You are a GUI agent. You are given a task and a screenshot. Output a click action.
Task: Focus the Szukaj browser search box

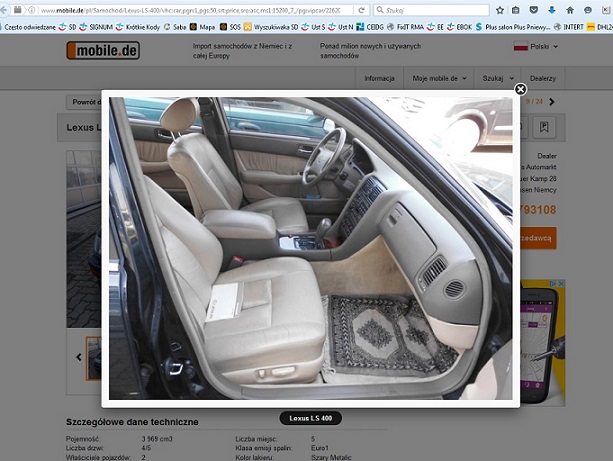coord(431,10)
